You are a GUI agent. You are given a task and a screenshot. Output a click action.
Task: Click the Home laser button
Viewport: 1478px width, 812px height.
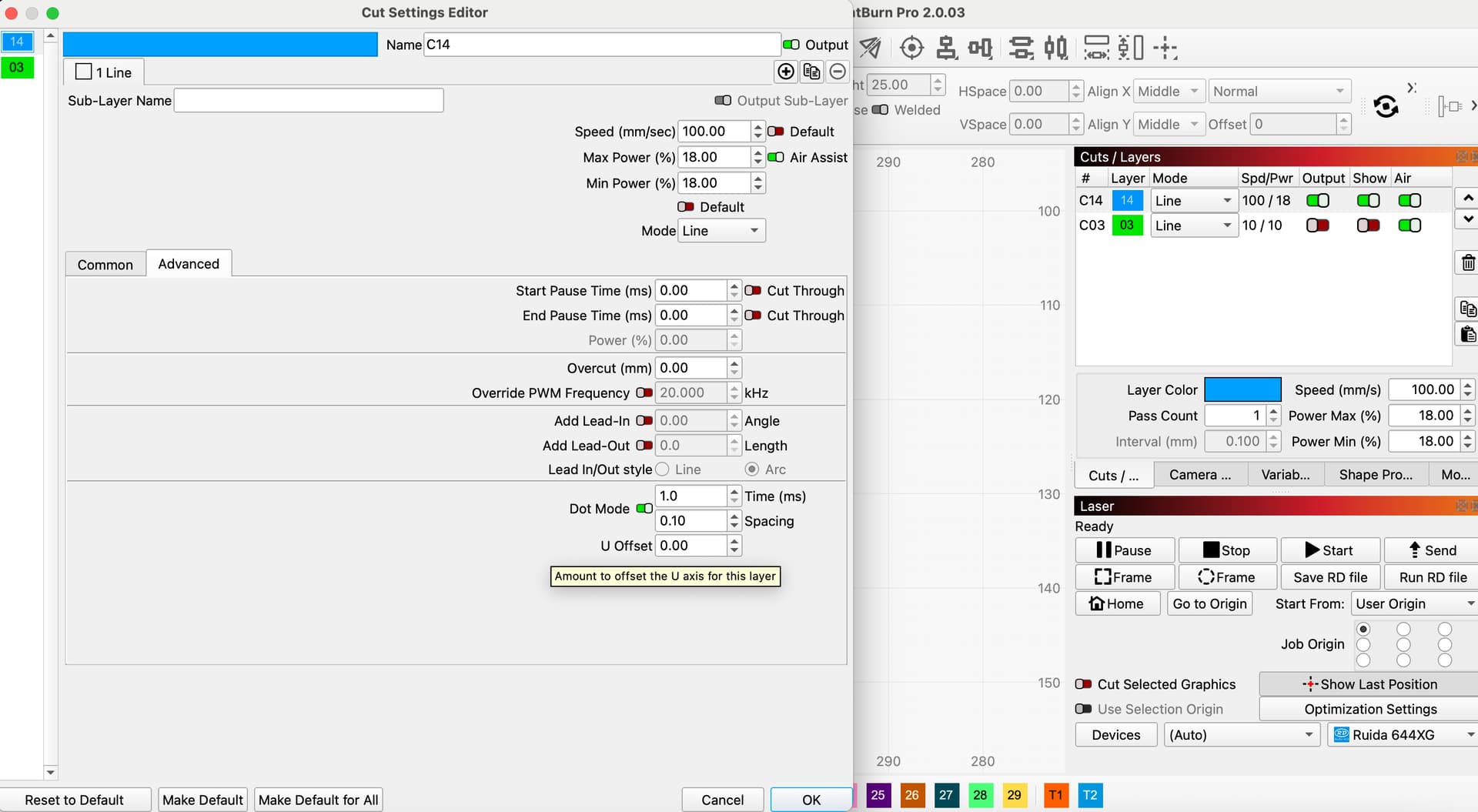1116,603
